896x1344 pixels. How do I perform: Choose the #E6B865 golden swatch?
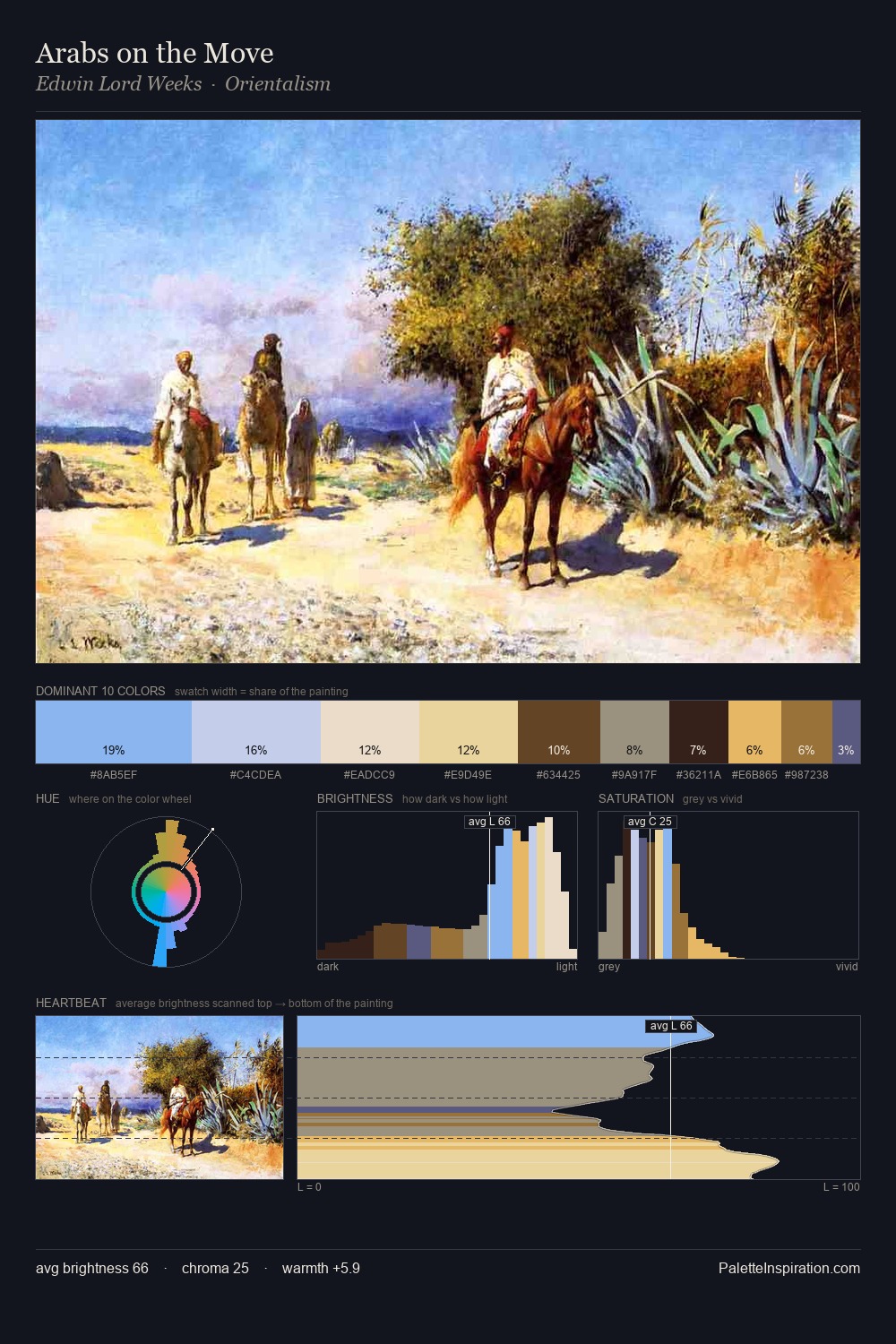click(x=754, y=732)
